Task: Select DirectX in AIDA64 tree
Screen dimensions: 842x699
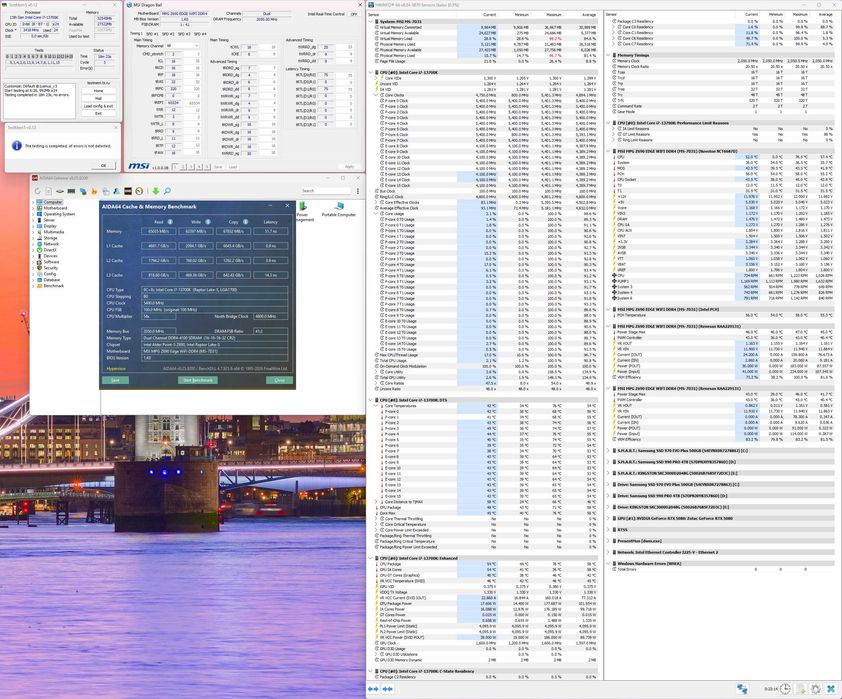Action: tap(50, 250)
